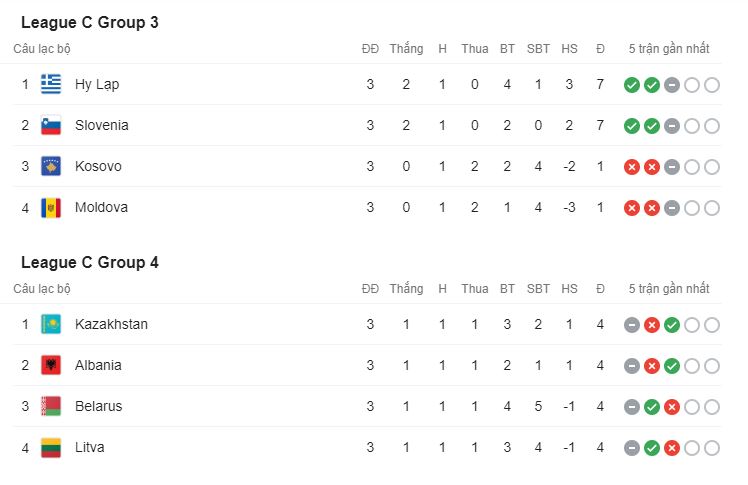Click the Litva flag icon
The image size is (748, 485).
51,448
